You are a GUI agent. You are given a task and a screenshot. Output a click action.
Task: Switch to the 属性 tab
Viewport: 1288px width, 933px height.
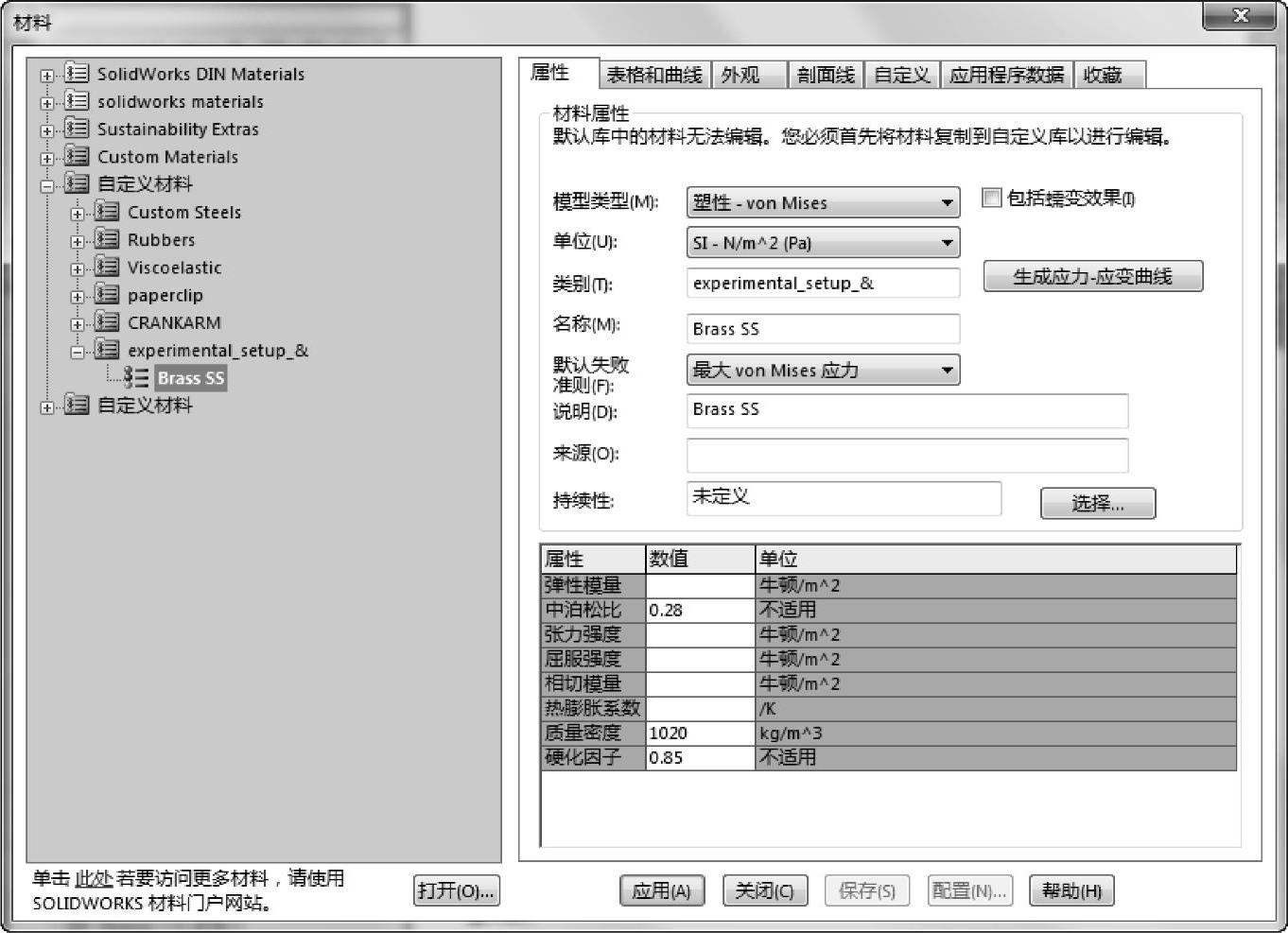(559, 73)
